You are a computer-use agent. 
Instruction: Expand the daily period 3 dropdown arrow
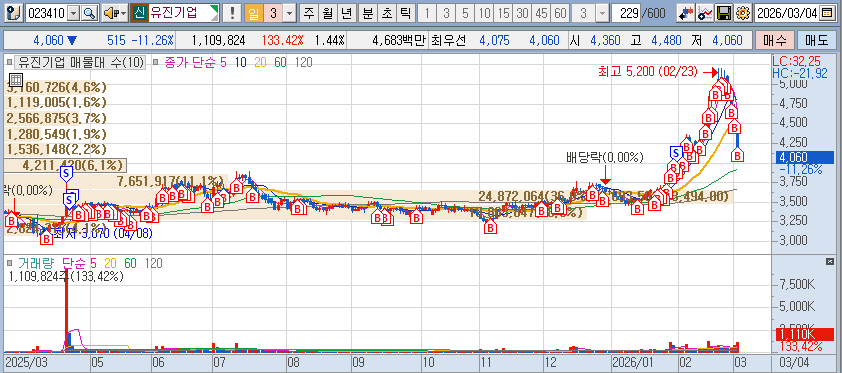[290, 13]
